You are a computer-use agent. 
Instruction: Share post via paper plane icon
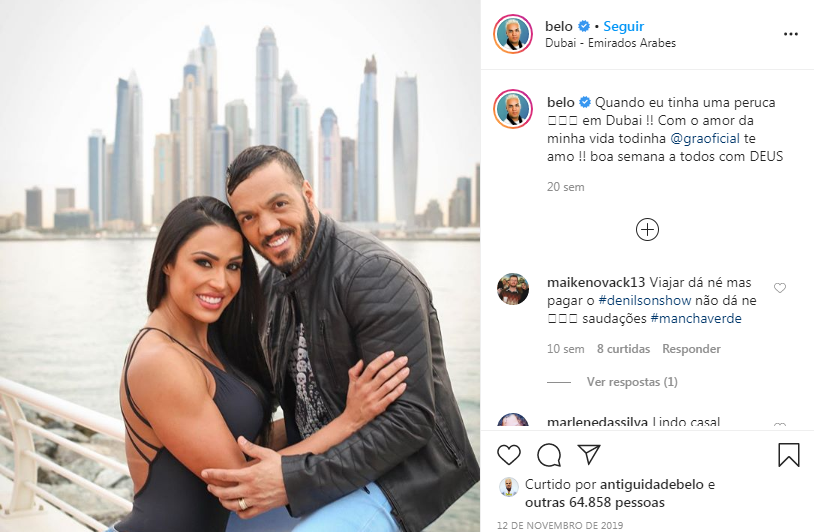point(589,455)
